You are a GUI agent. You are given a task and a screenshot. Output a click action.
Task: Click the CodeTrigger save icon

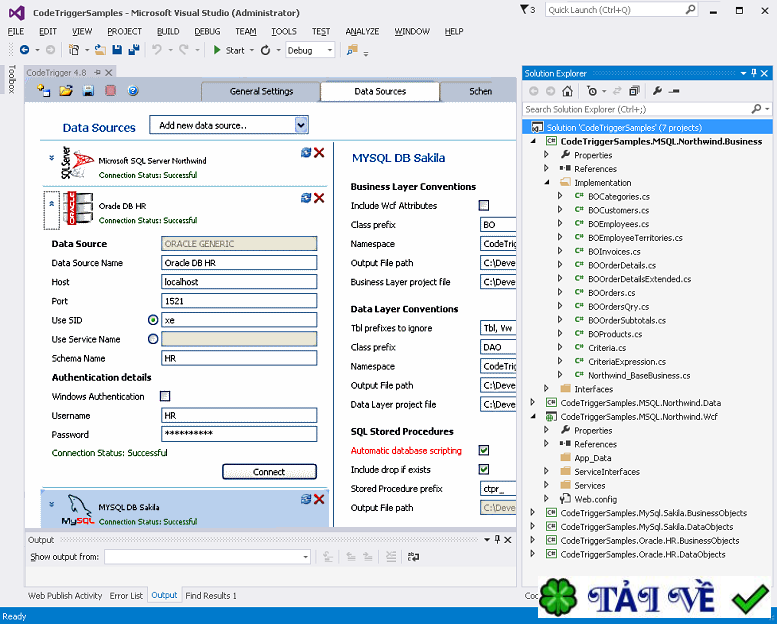88,91
